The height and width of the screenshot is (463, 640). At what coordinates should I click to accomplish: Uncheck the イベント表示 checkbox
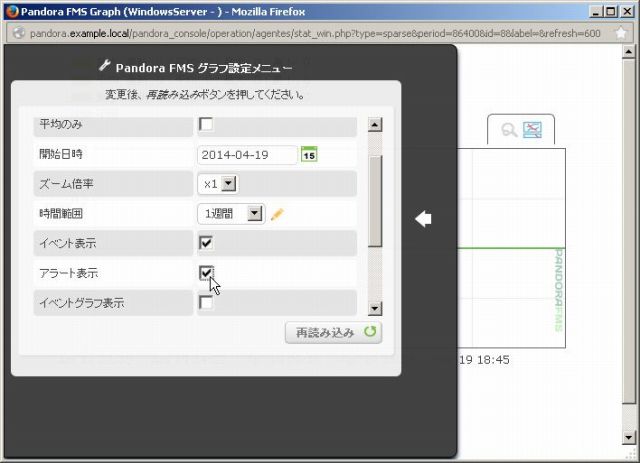pyautogui.click(x=206, y=243)
